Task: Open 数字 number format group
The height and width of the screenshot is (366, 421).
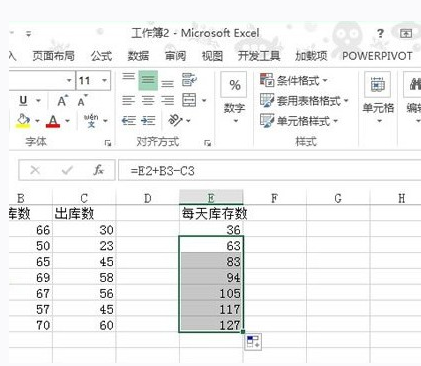Action: 234,98
